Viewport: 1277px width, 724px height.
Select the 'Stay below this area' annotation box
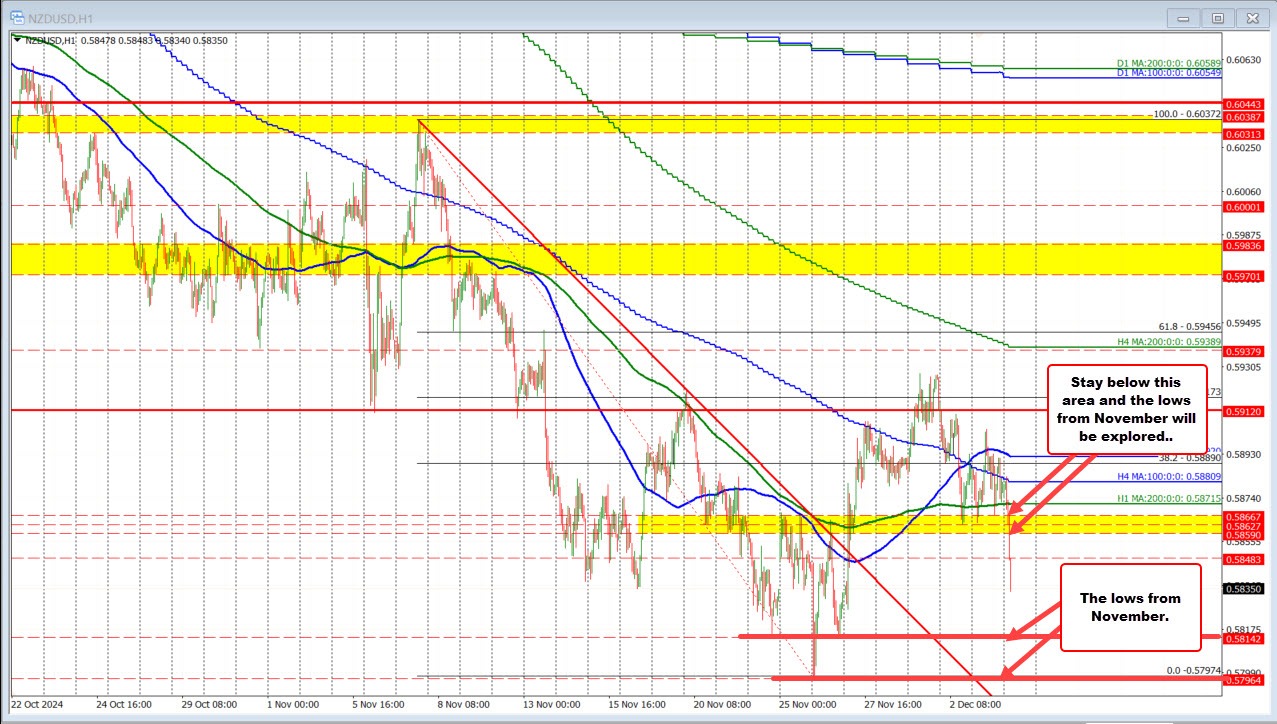[x=1126, y=410]
